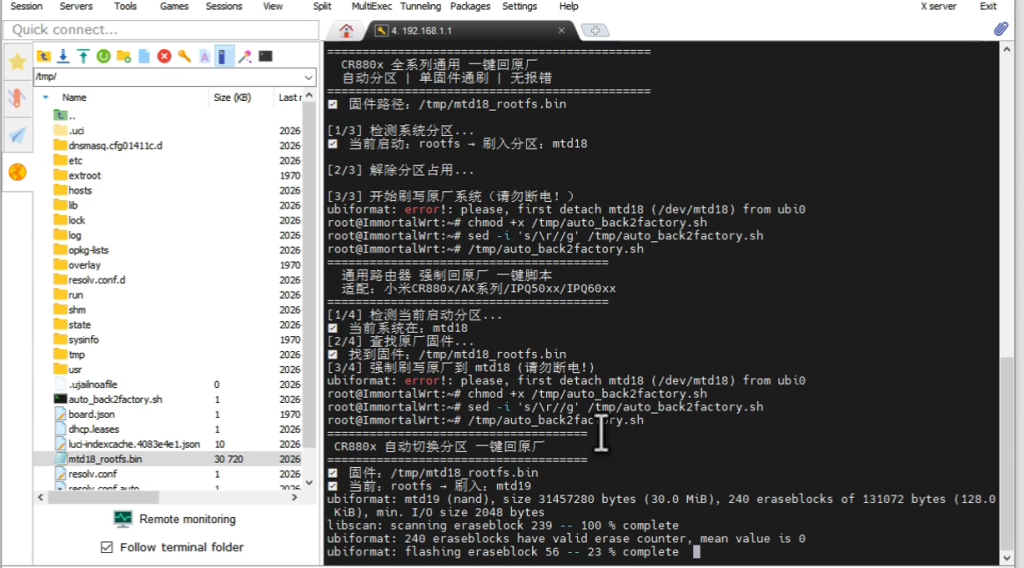
Task: Click the paperclip icon at top right
Action: [x=1001, y=29]
